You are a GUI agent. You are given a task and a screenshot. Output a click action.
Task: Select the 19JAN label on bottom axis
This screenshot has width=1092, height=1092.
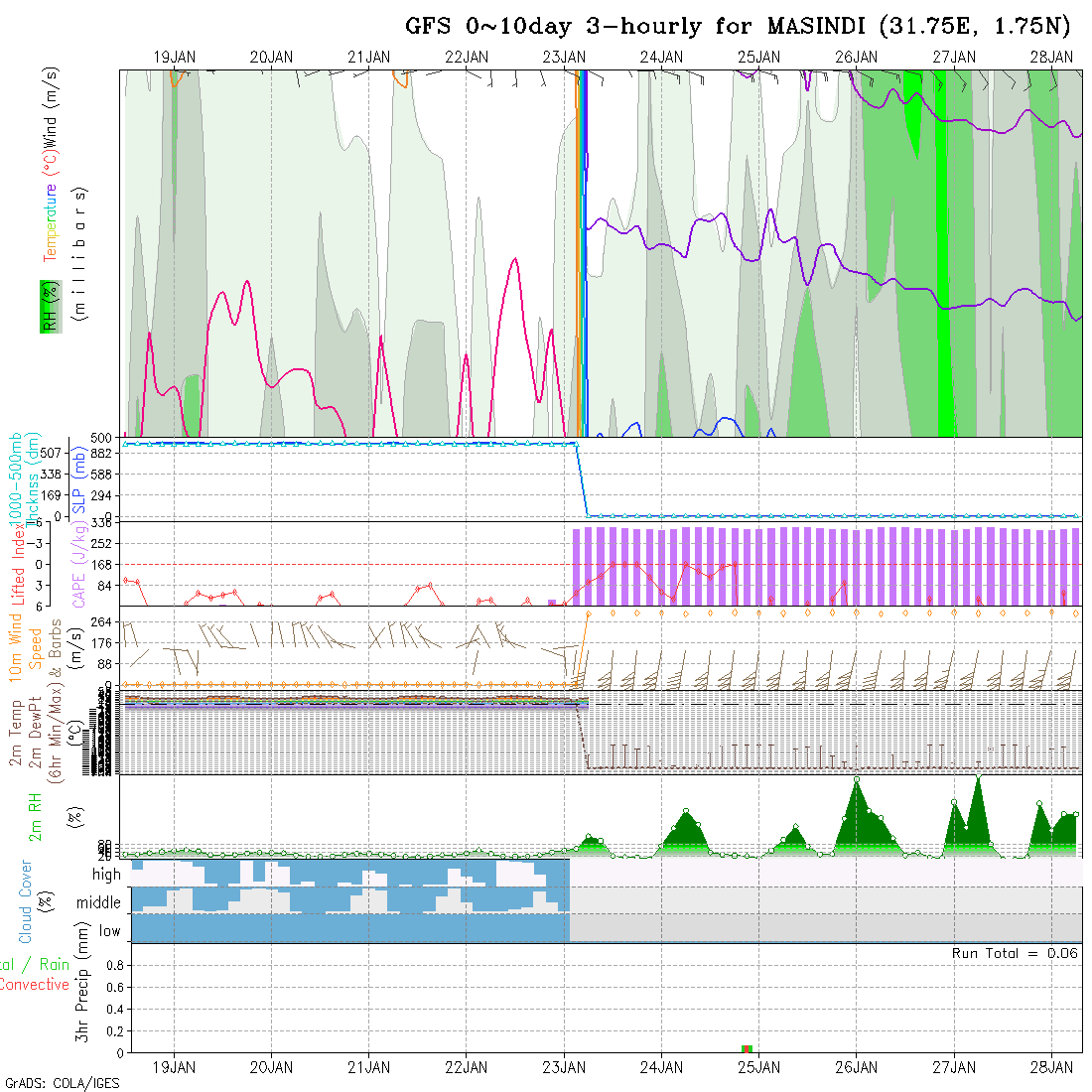(175, 1067)
